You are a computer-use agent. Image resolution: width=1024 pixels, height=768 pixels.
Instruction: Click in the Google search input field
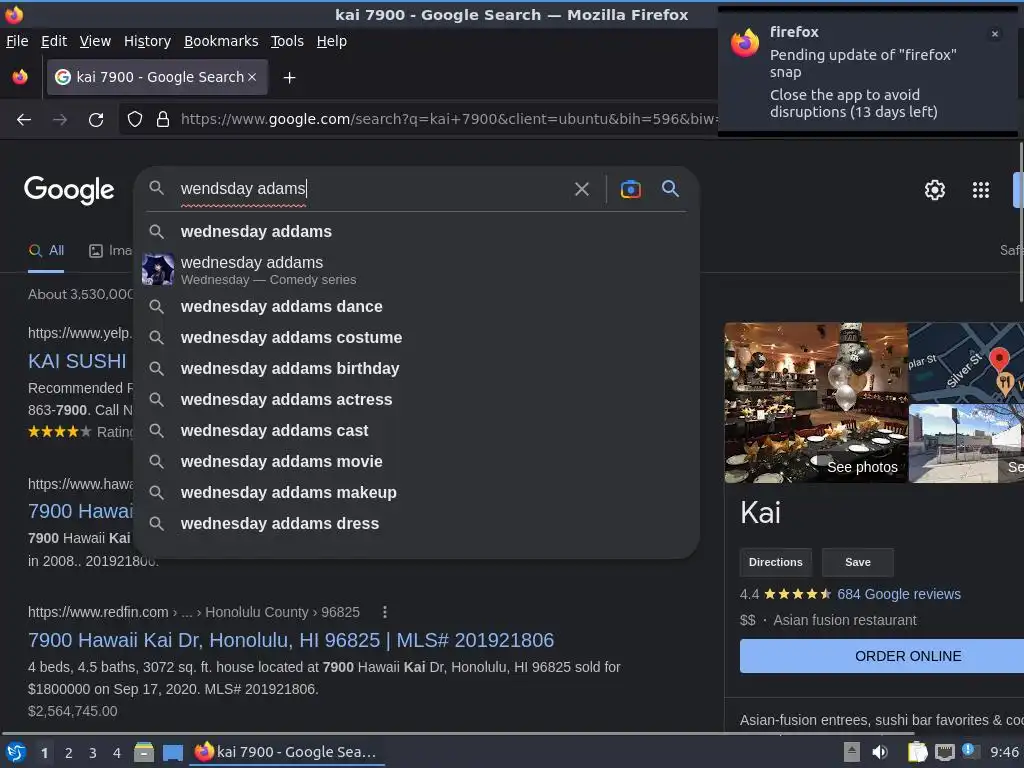click(372, 189)
